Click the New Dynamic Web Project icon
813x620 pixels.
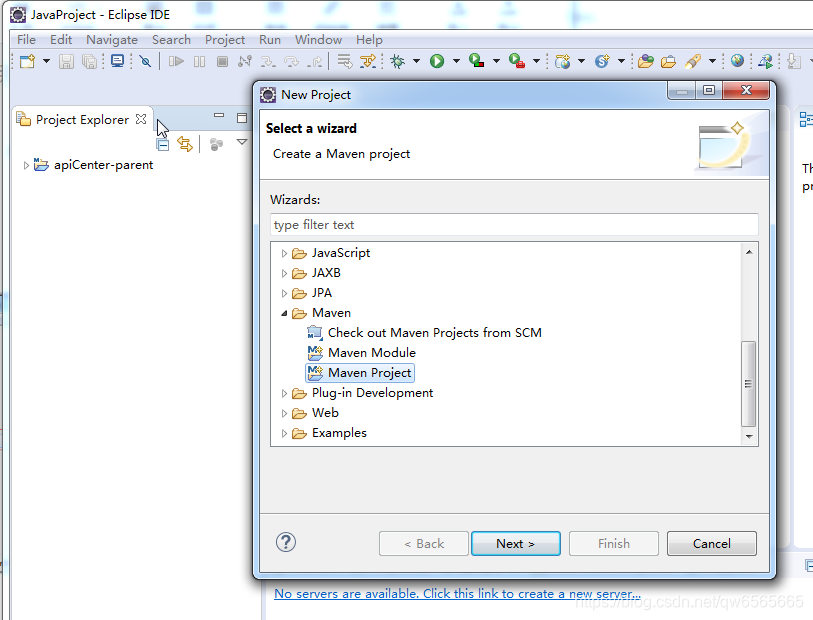[x=563, y=61]
